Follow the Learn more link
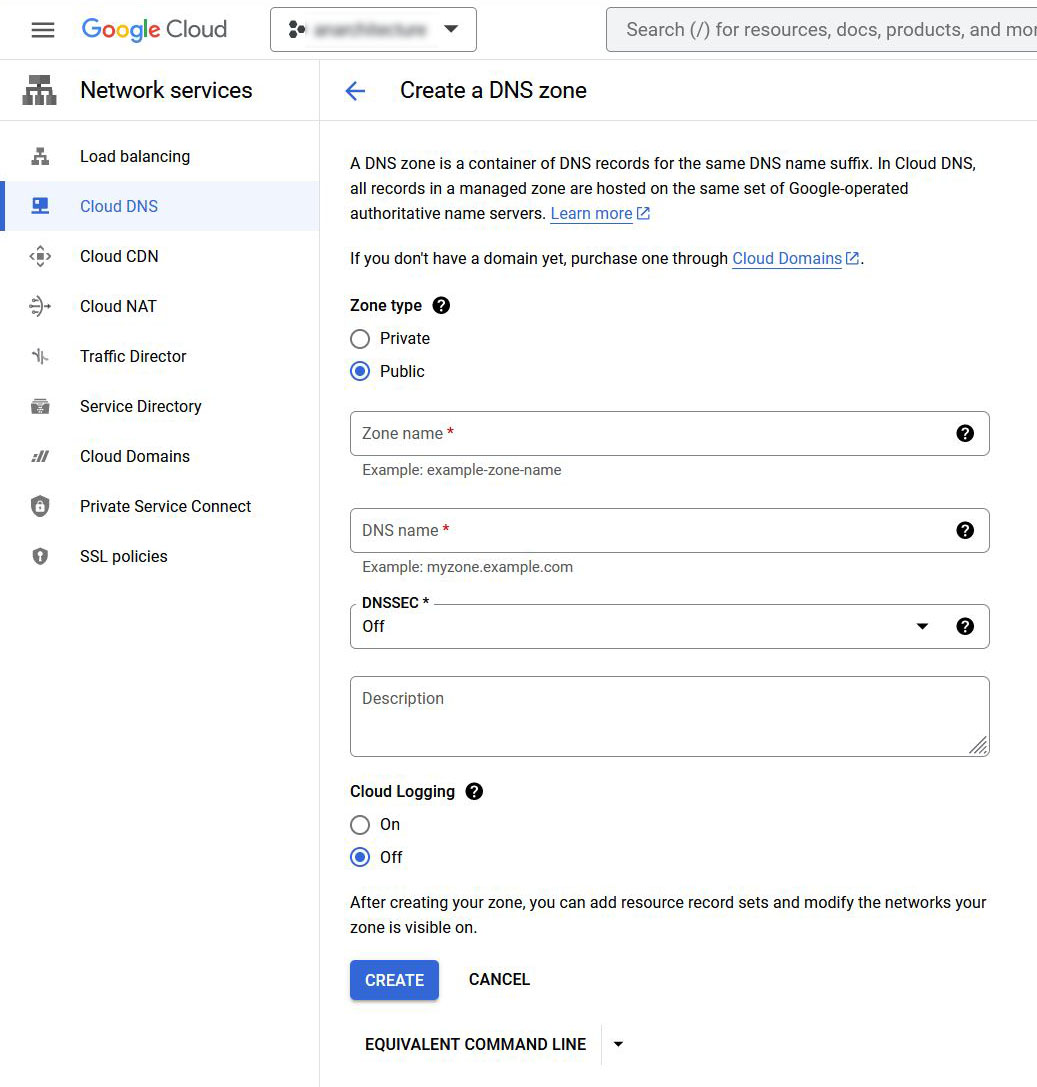Viewport: 1037px width, 1087px height. [591, 214]
